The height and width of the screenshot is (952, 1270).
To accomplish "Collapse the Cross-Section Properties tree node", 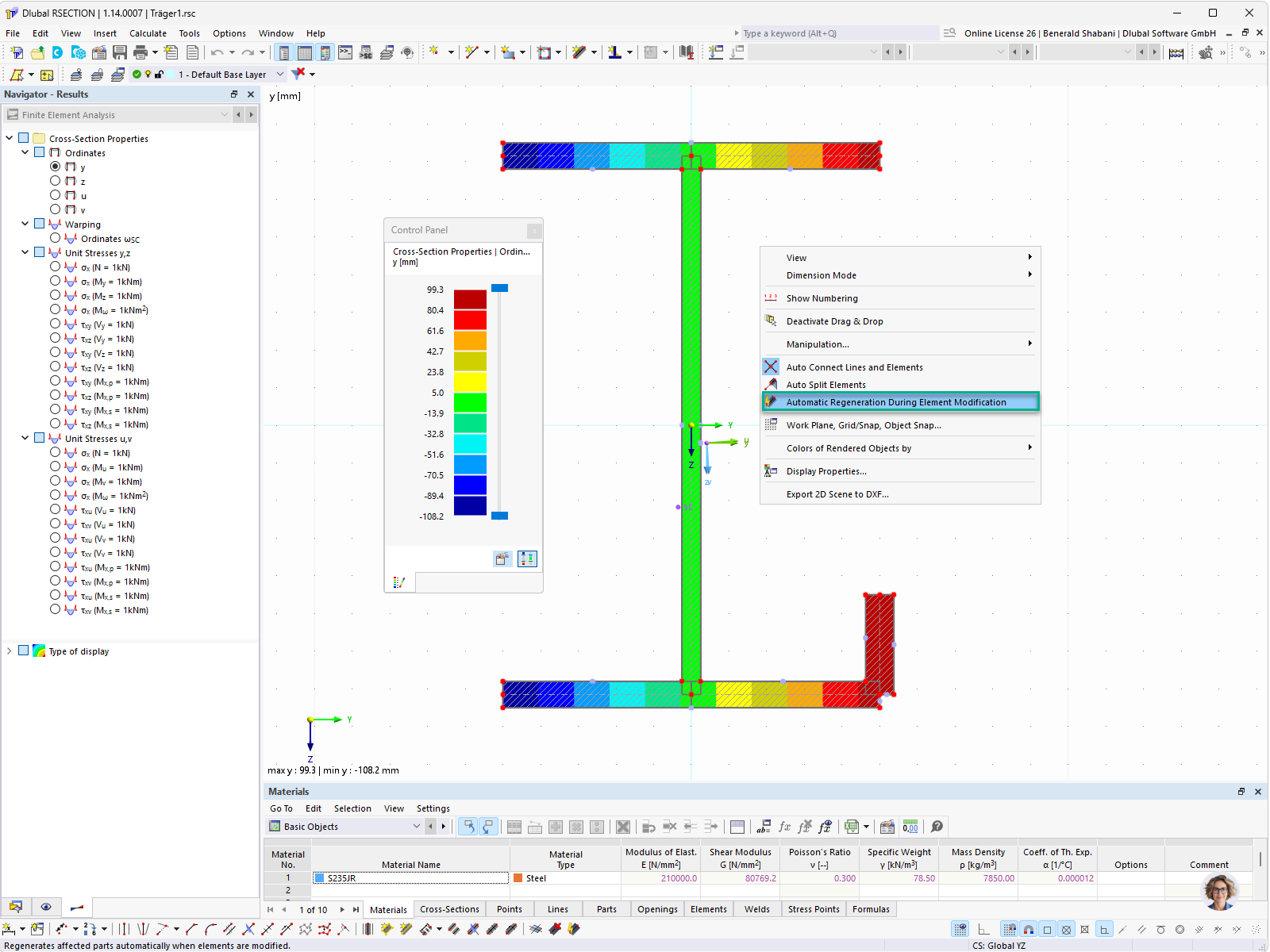I will tap(10, 138).
